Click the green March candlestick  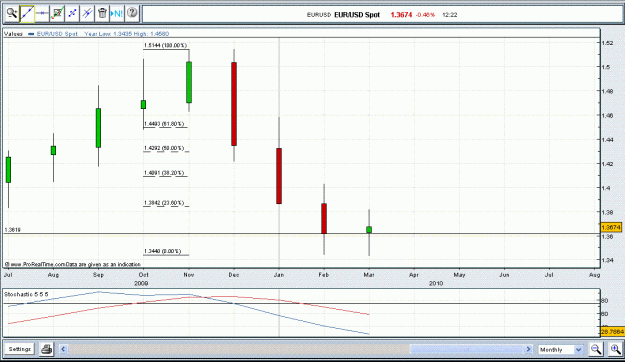point(369,230)
